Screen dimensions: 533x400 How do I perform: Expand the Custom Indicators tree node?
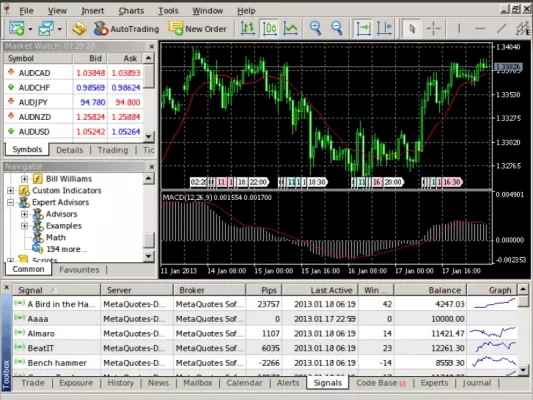pyautogui.click(x=11, y=191)
